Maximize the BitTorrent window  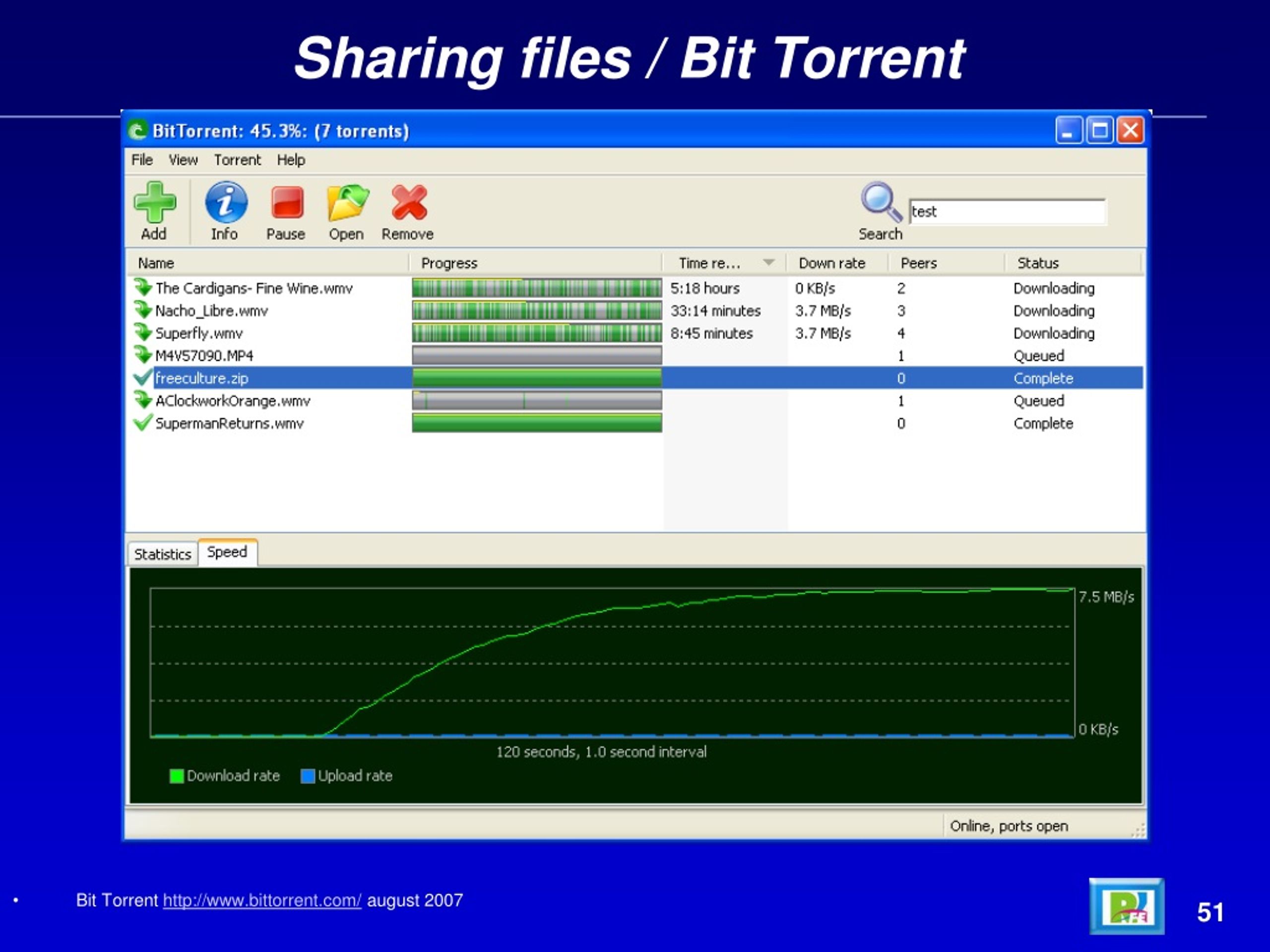point(1099,130)
